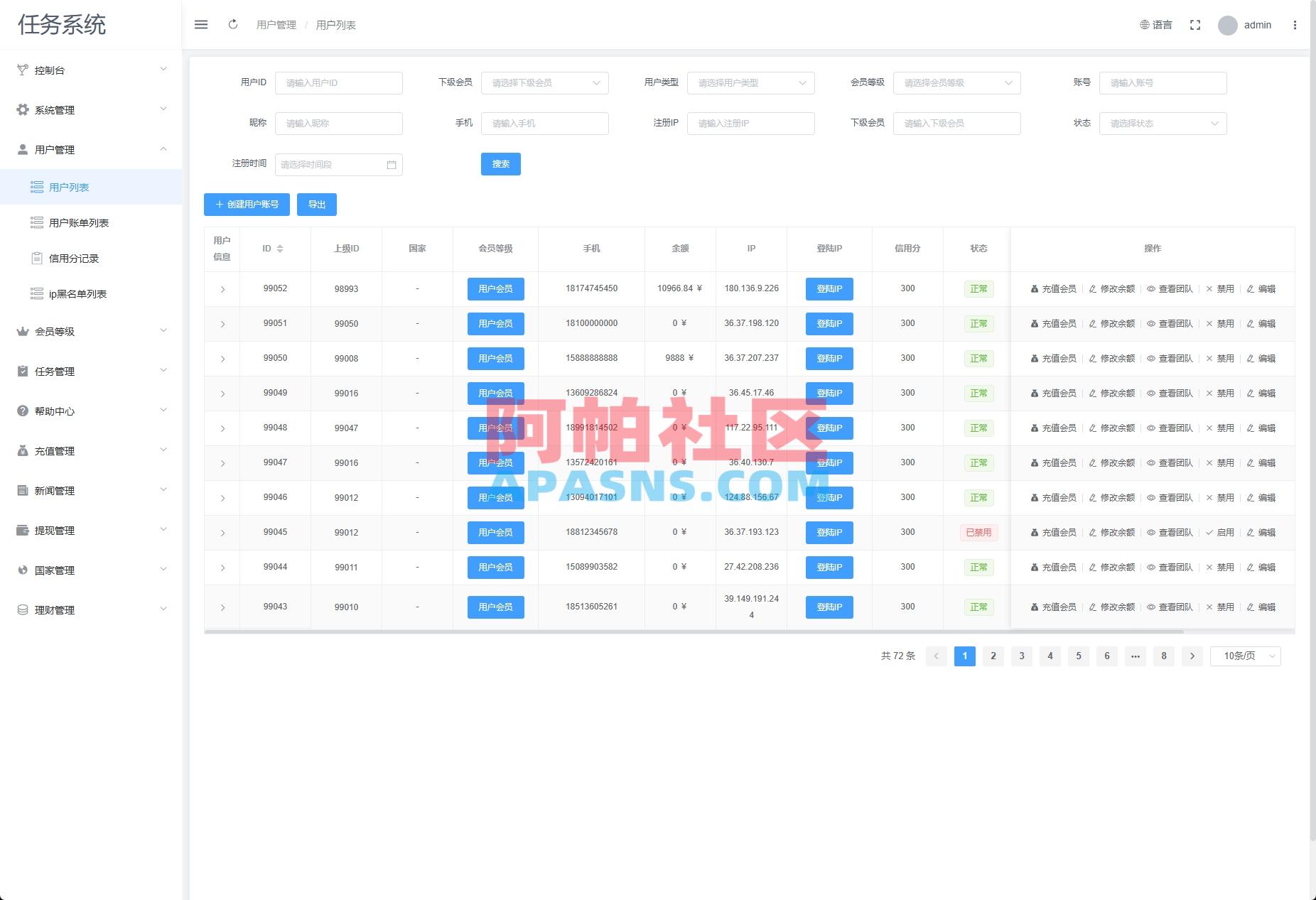Click 创建用户账号 to add a user

click(x=247, y=205)
